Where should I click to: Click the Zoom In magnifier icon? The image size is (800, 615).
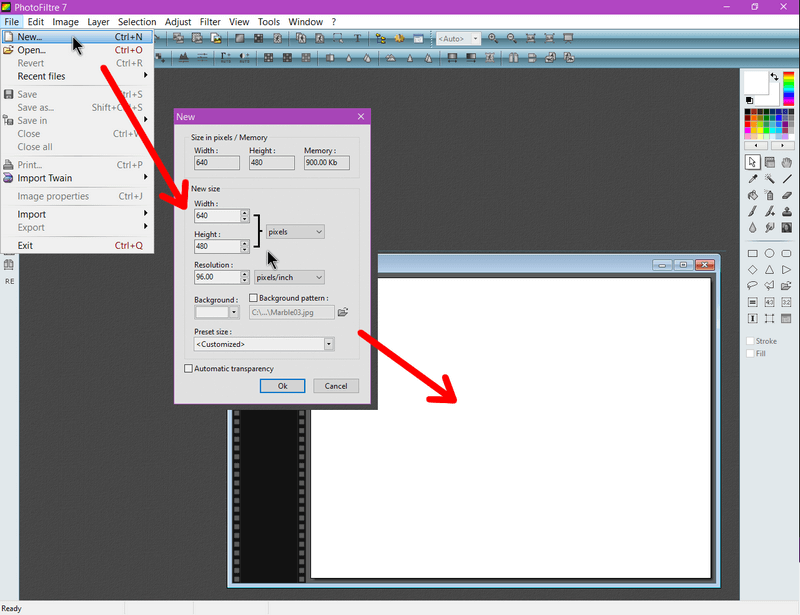(x=492, y=39)
